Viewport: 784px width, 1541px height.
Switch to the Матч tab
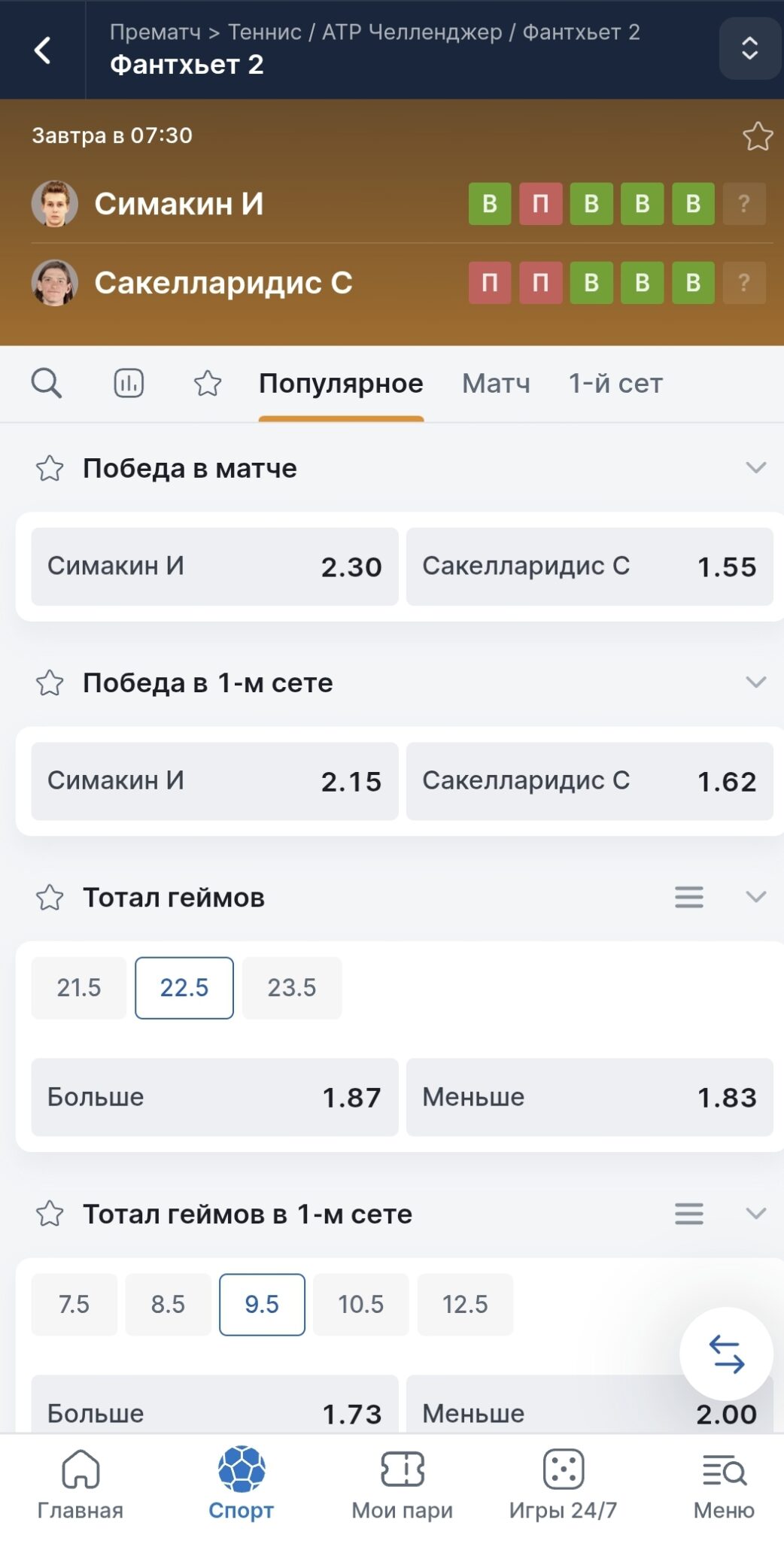[496, 384]
